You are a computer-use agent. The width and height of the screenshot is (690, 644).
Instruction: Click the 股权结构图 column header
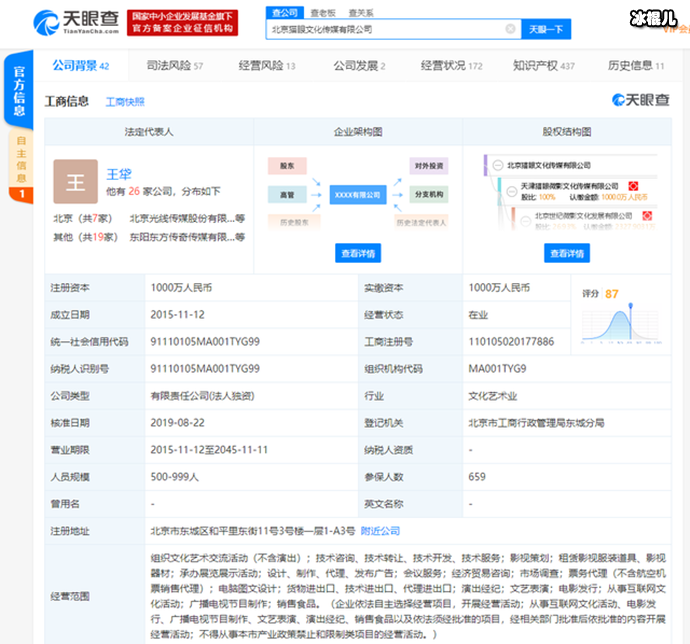(567, 132)
